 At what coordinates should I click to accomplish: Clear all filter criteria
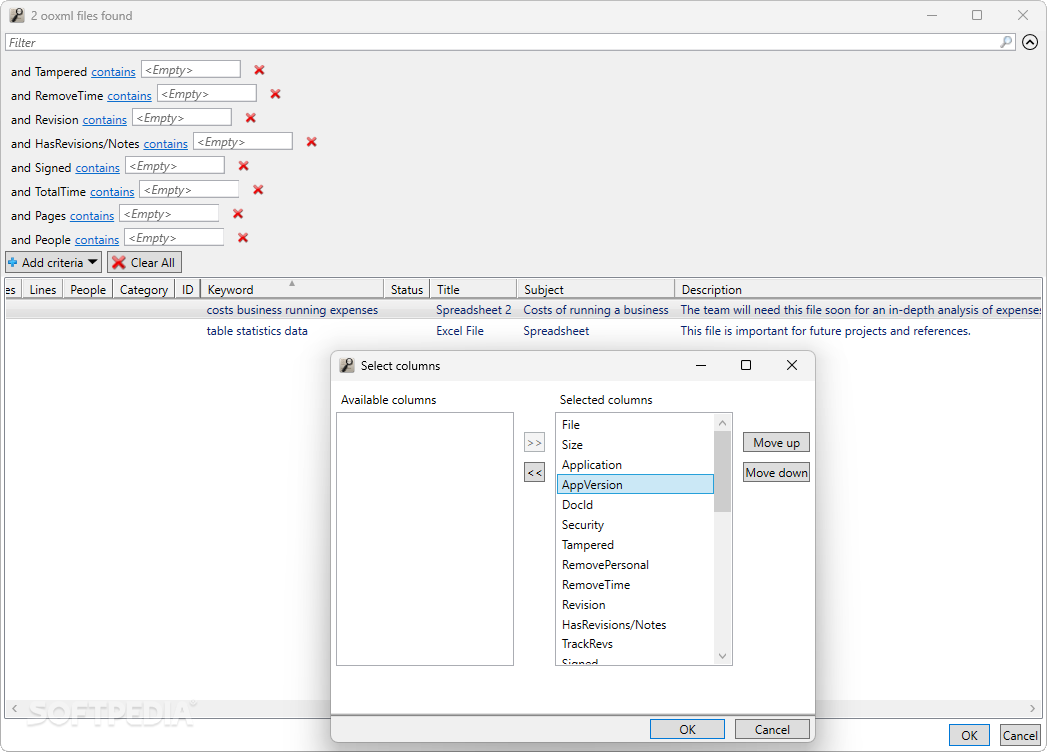(x=144, y=262)
